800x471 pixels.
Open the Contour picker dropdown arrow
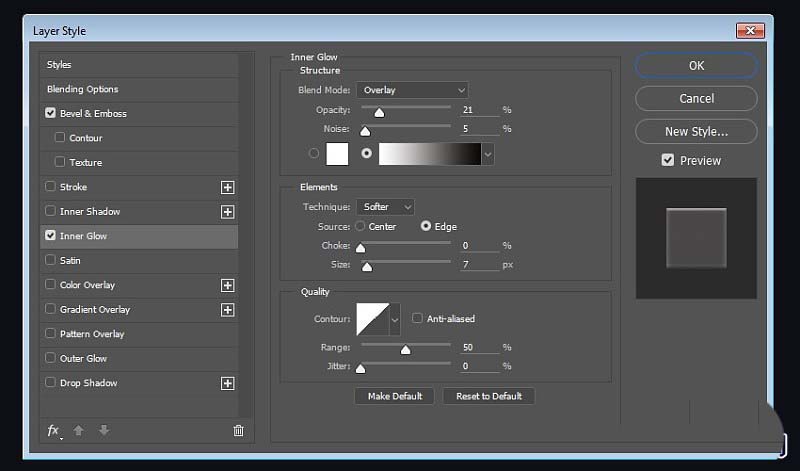(395, 319)
